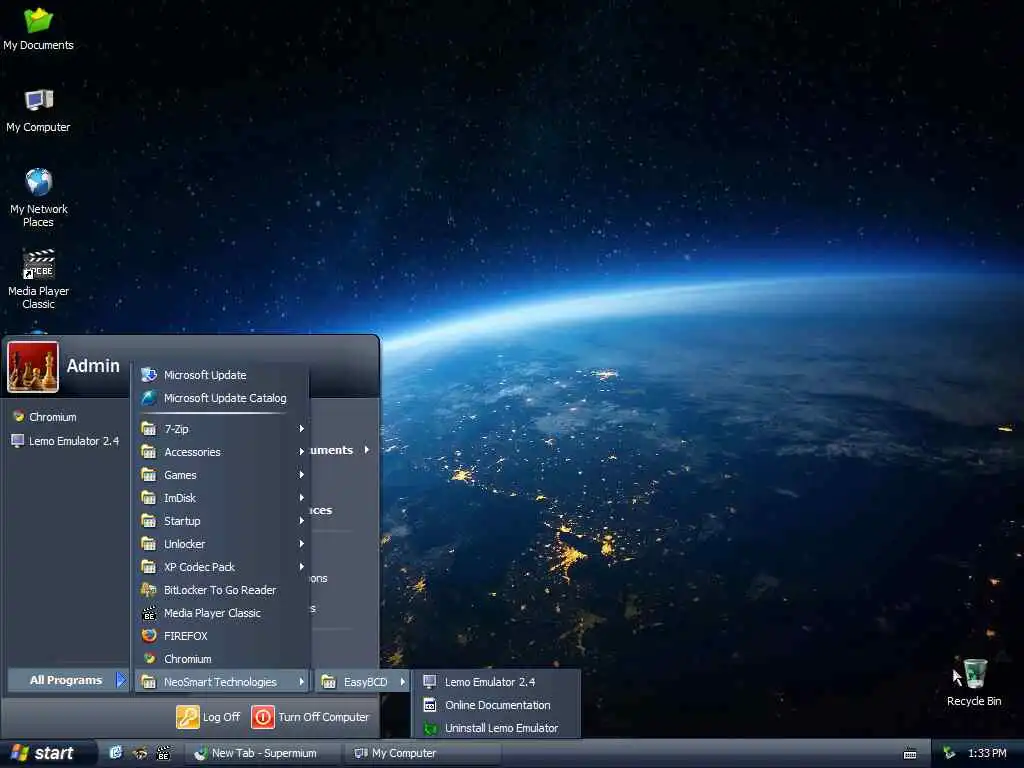Viewport: 1024px width, 768px height.
Task: Click the Admin user picture
Action: coord(33,366)
